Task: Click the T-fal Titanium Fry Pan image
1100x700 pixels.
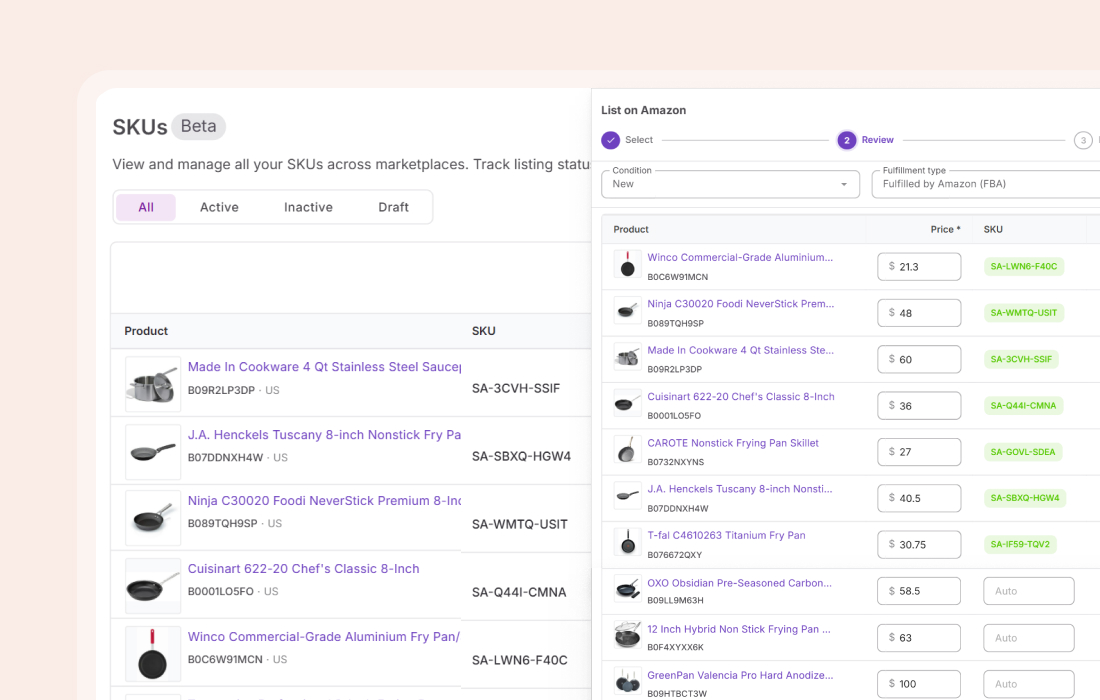Action: [x=628, y=543]
